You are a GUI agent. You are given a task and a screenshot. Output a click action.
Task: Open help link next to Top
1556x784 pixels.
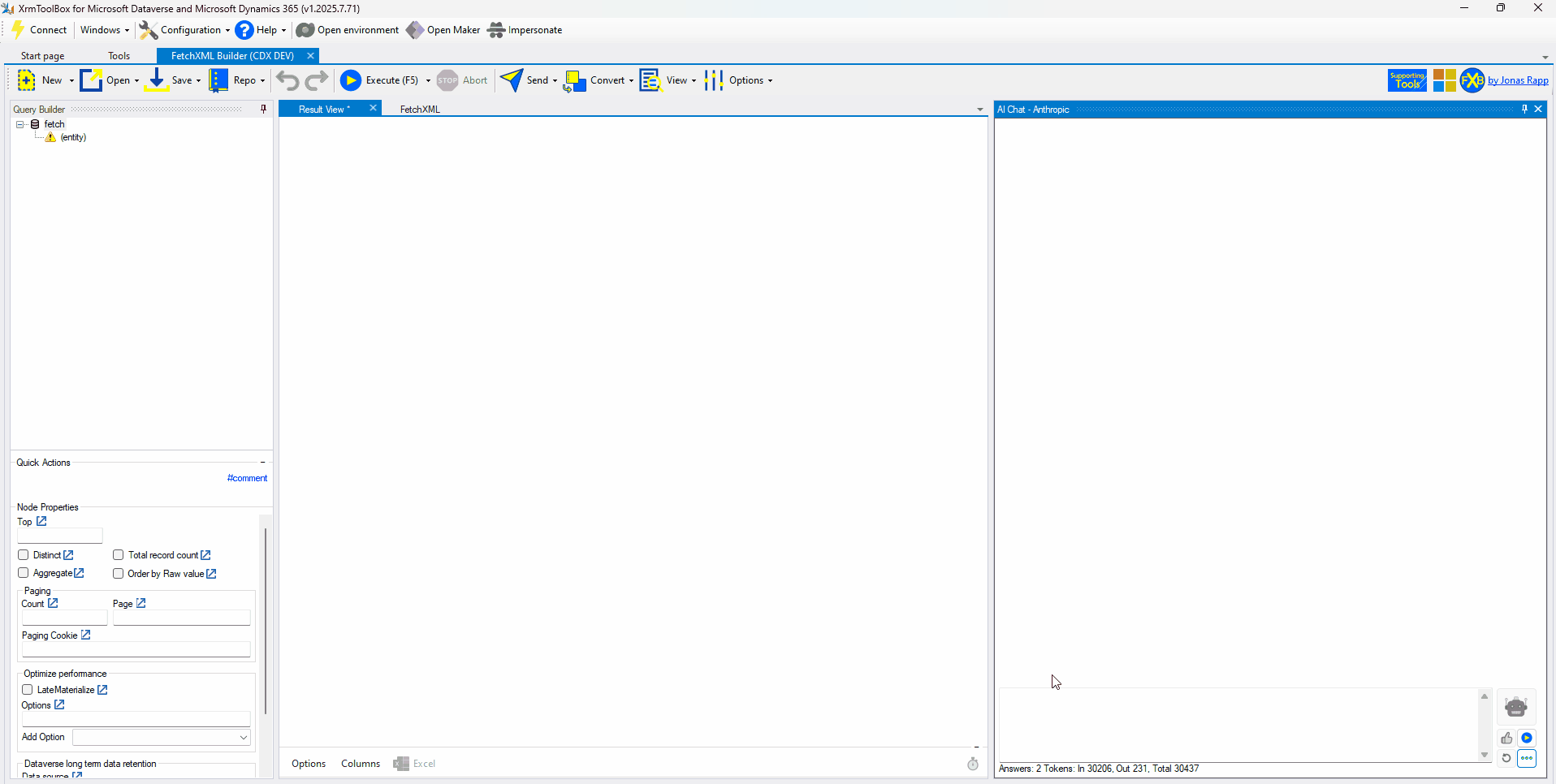click(41, 521)
